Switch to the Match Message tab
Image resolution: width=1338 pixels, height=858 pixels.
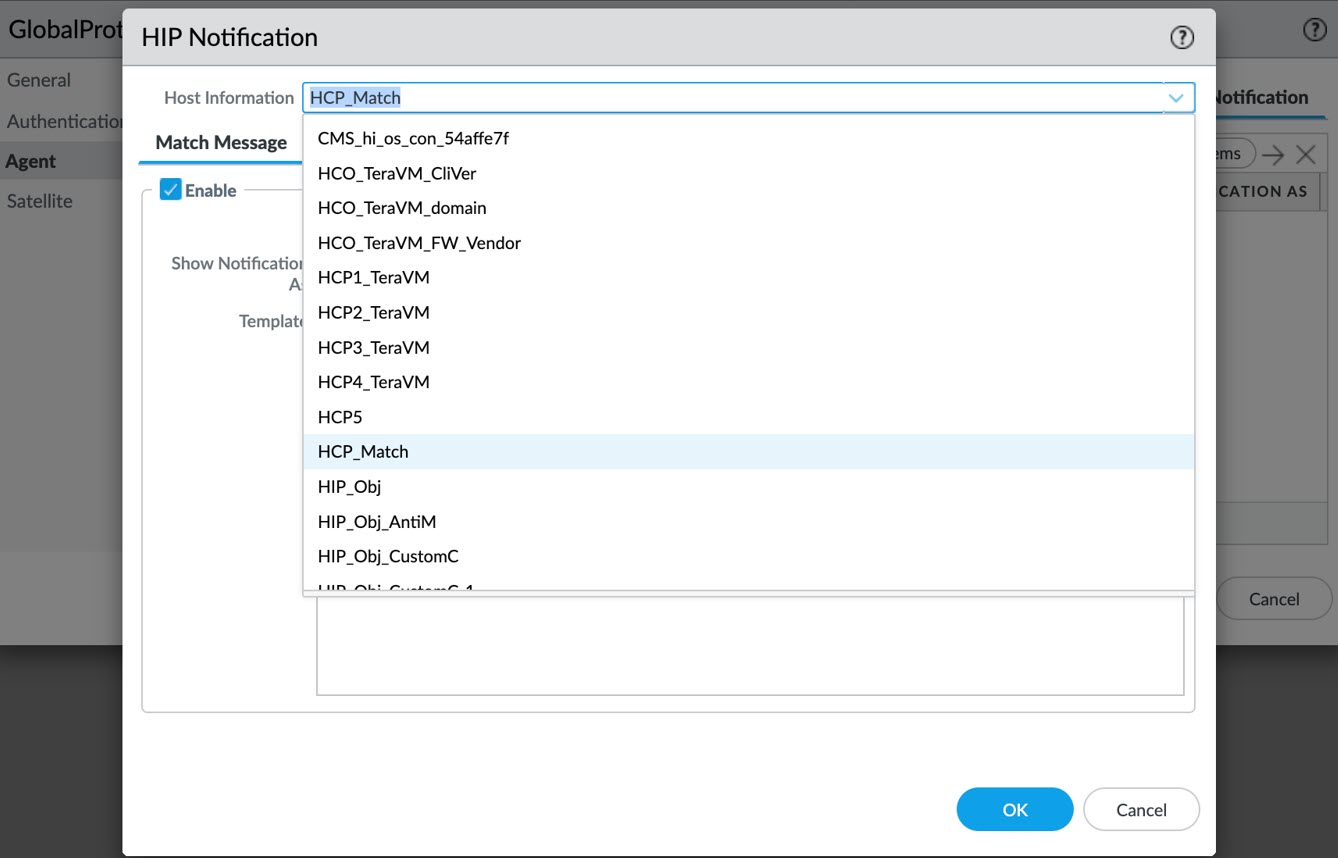pos(221,143)
